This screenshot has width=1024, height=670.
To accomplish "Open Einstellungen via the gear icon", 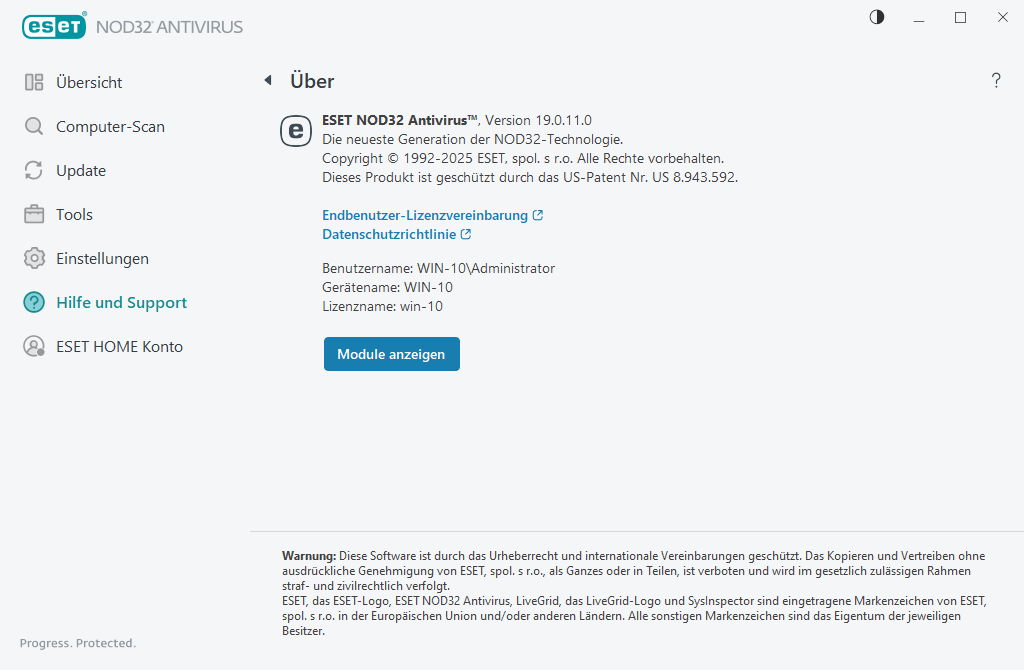I will [x=34, y=258].
